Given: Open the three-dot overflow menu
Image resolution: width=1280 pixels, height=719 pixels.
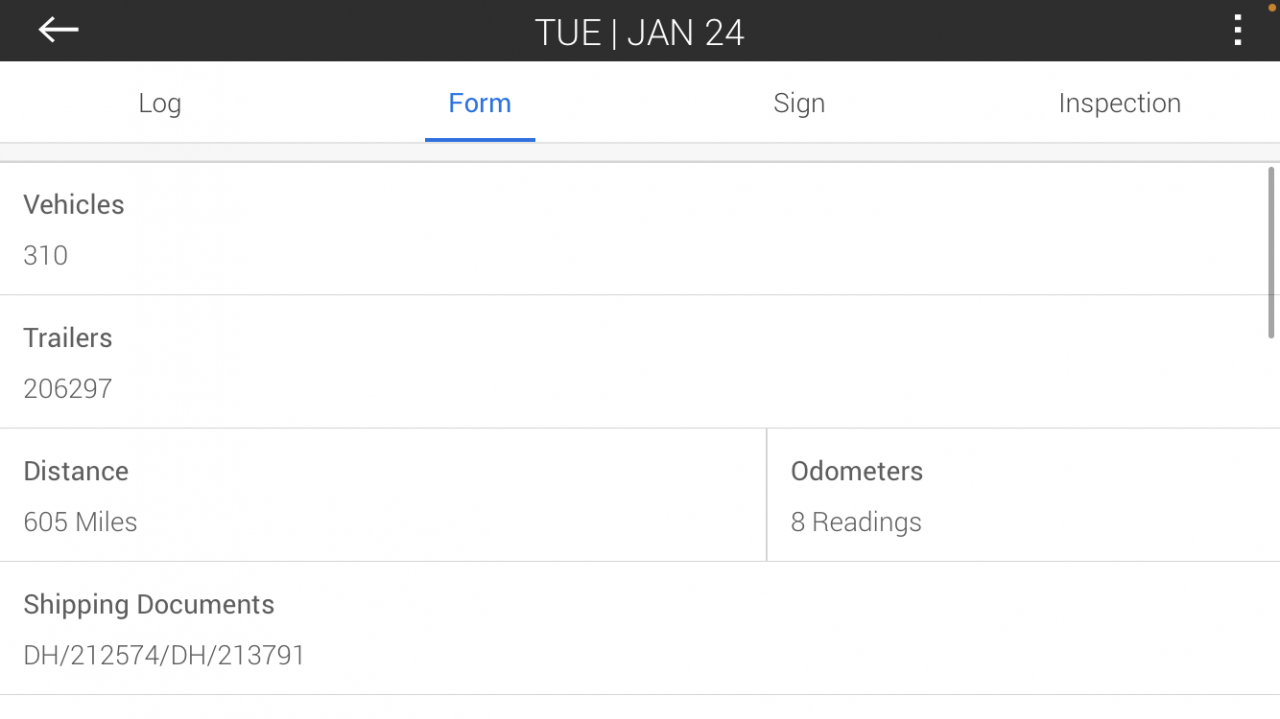Looking at the screenshot, I should (1238, 31).
